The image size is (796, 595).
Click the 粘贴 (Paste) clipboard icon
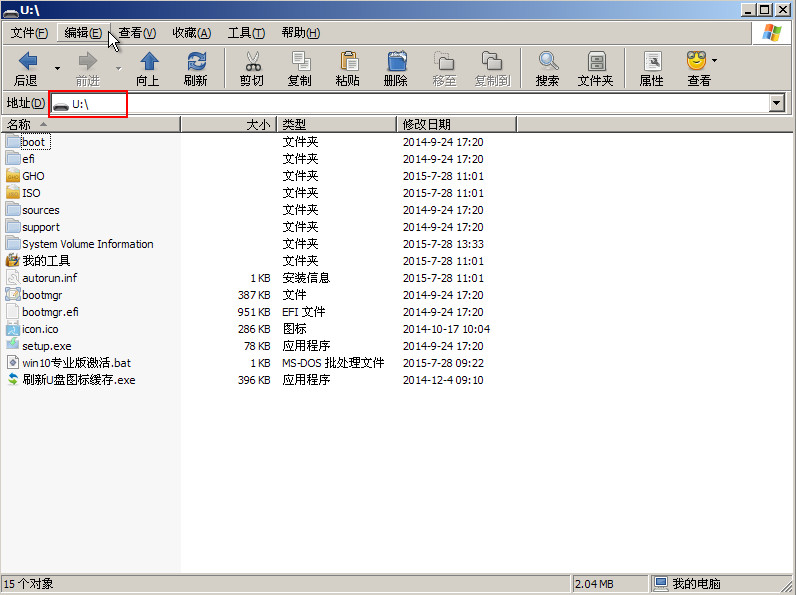click(348, 61)
